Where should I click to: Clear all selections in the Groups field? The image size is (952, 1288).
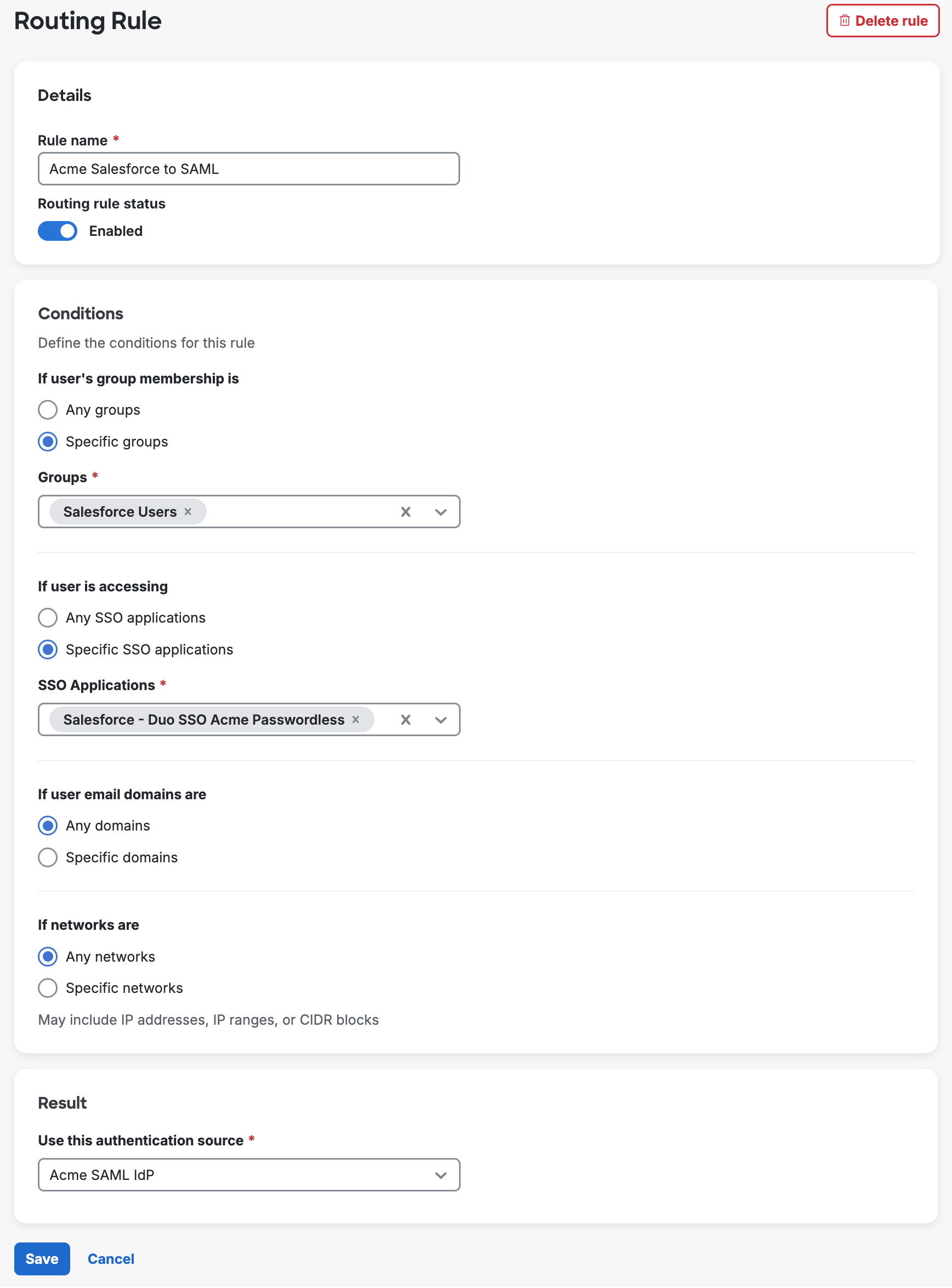point(406,511)
